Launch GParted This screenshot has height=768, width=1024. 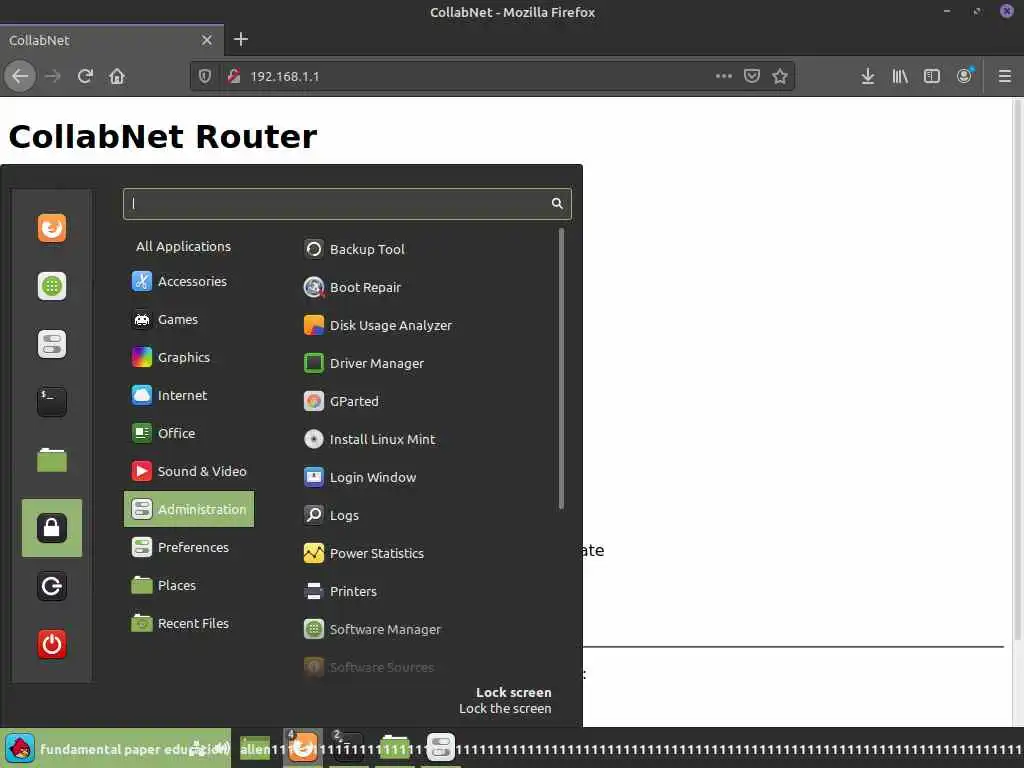pyautogui.click(x=341, y=401)
